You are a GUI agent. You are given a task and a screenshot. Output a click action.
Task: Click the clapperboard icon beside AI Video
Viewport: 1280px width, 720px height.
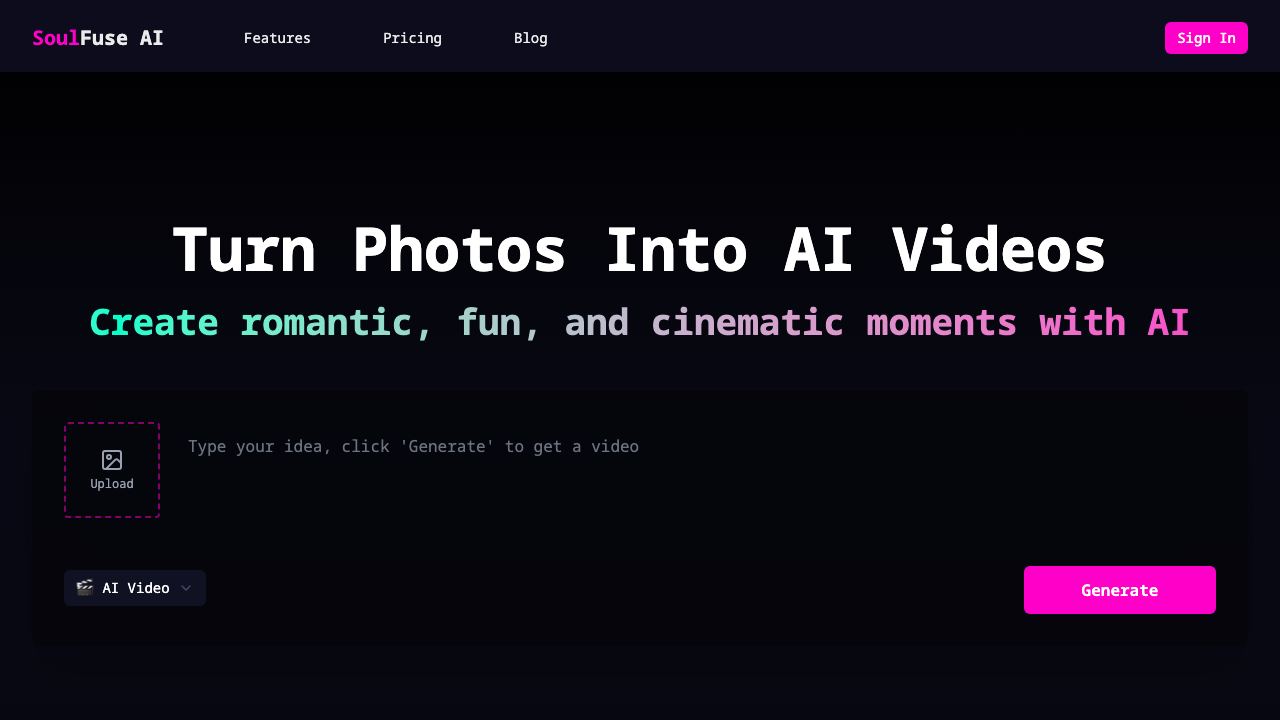tap(85, 588)
